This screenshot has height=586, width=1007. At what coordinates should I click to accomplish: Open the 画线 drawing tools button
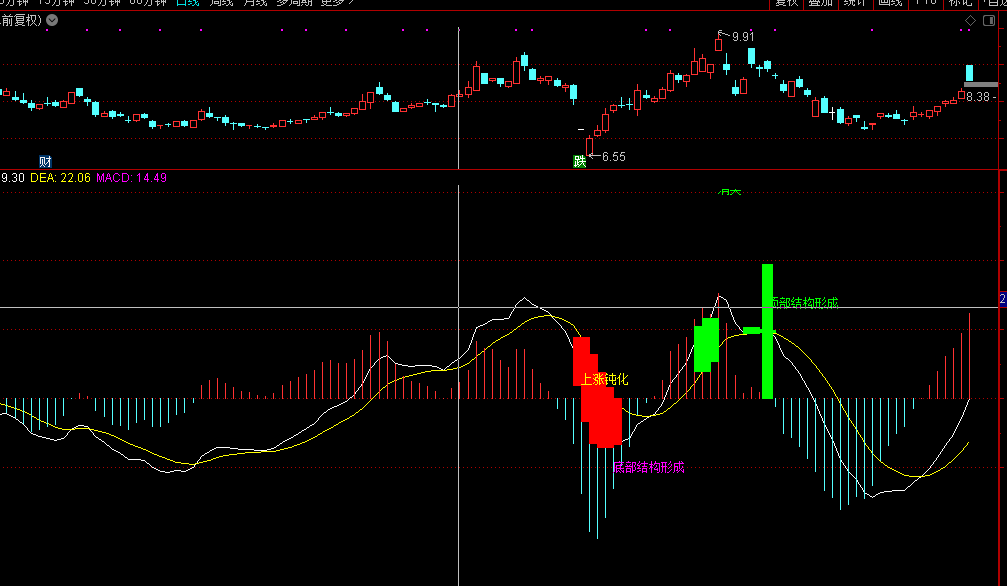889,3
